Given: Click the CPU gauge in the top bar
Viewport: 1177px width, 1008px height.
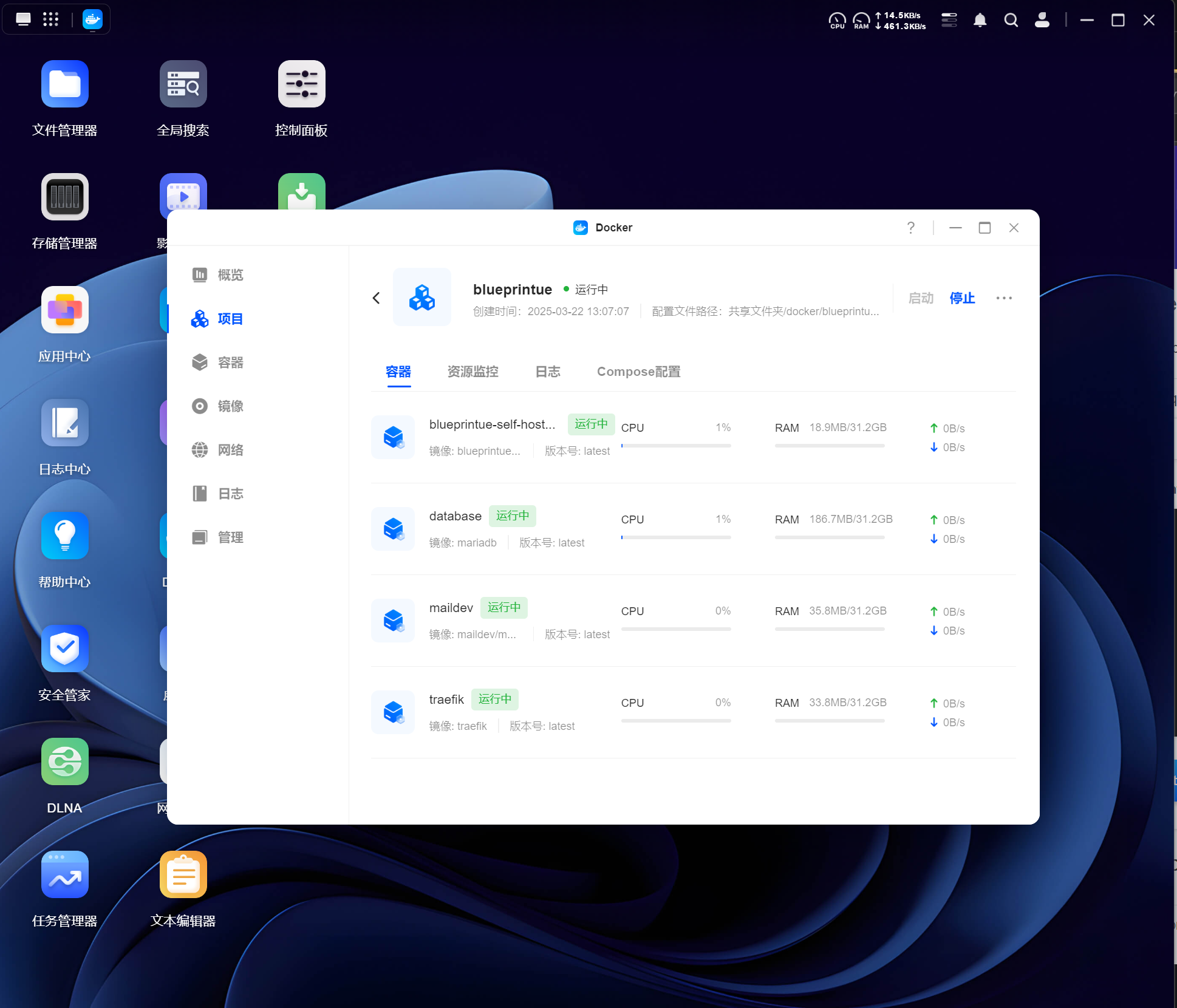Looking at the screenshot, I should [x=838, y=21].
